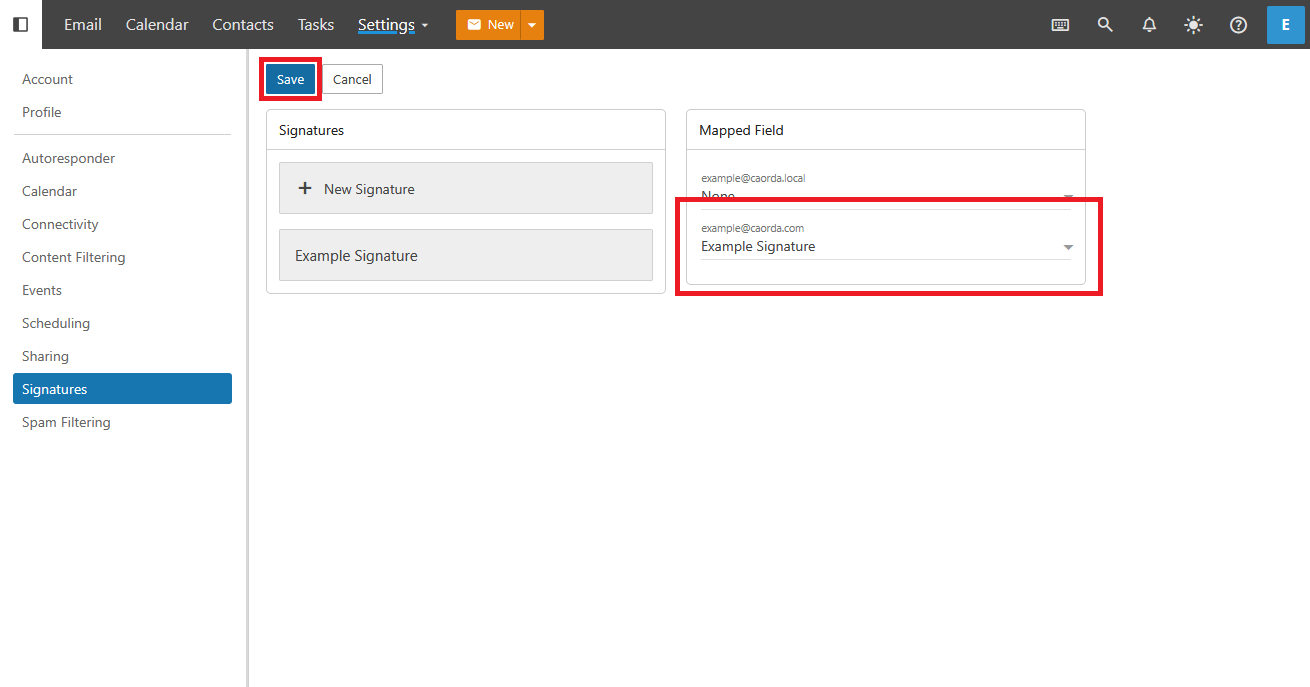Click the plus icon for New Signature
The image size is (1310, 687).
pos(306,188)
